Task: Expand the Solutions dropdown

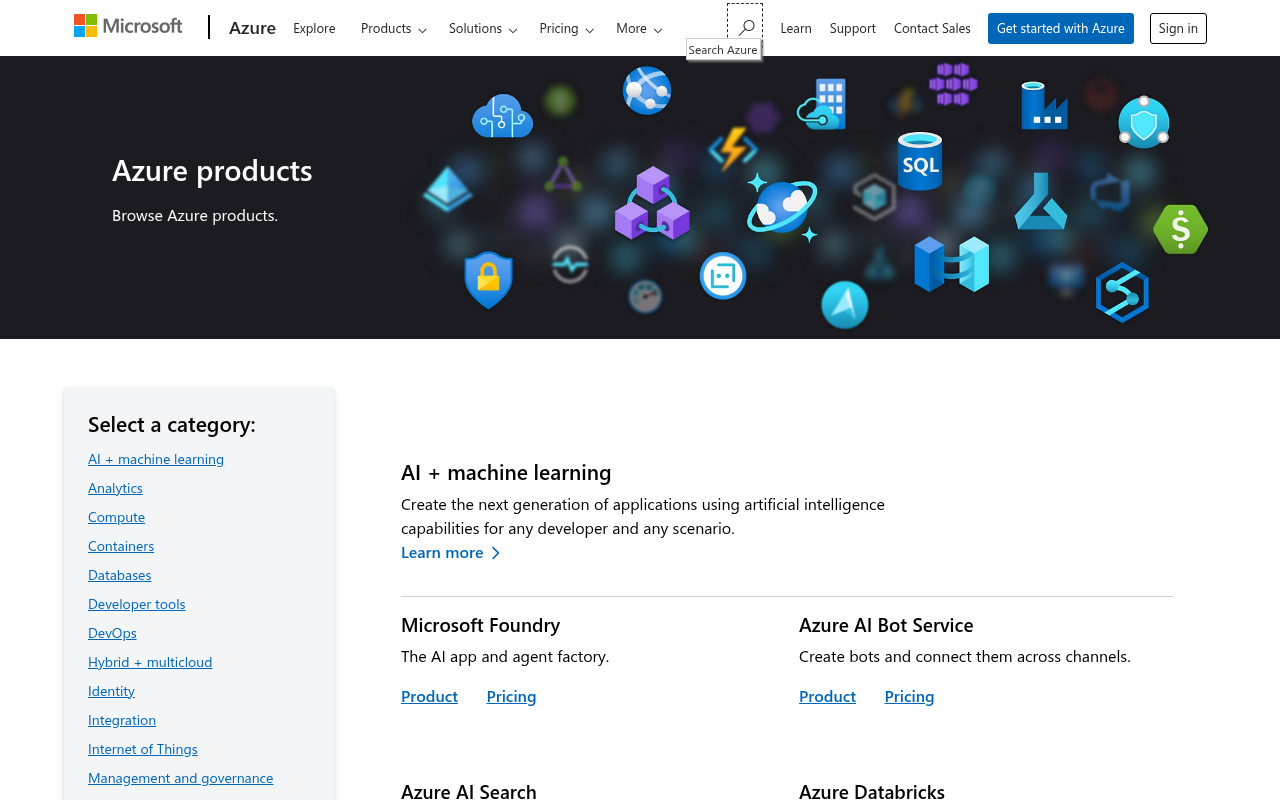Action: click(x=483, y=28)
